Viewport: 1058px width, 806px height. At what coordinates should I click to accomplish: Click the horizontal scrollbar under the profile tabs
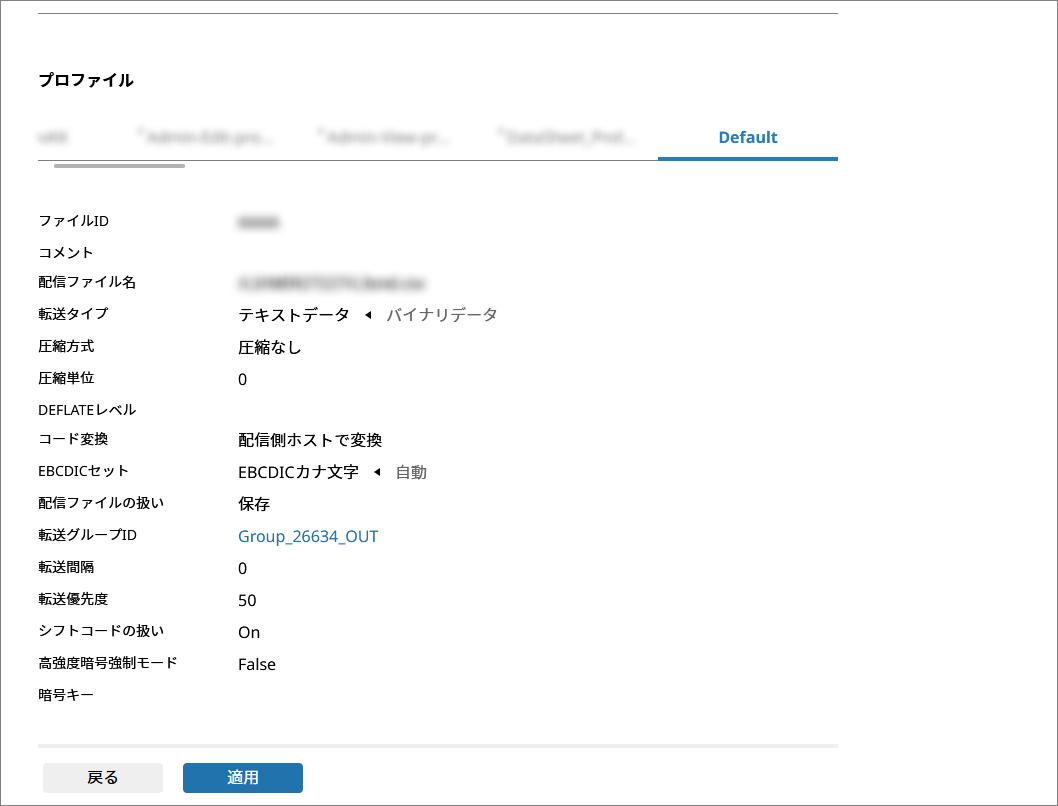pos(119,166)
